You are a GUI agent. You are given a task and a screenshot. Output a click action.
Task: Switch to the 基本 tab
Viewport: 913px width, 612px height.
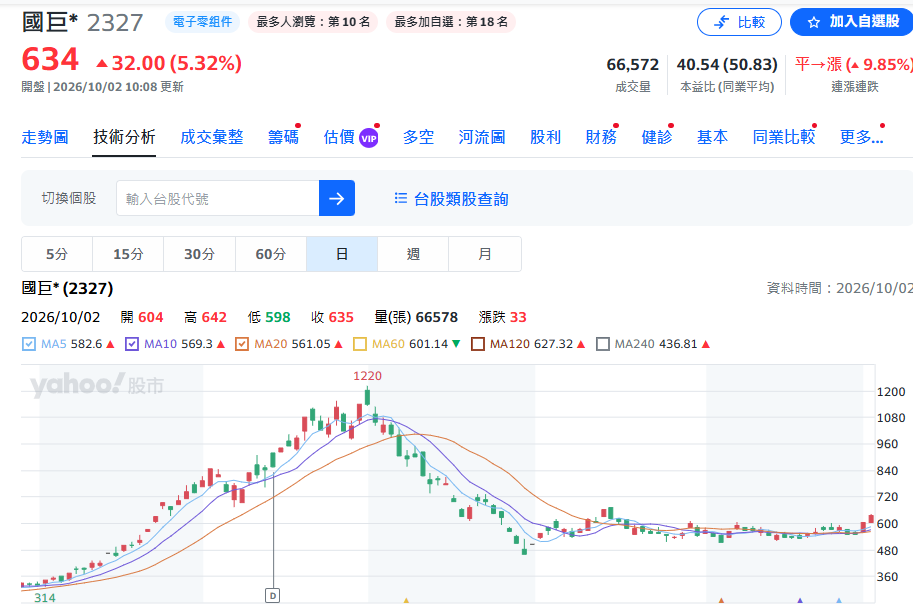coord(712,137)
